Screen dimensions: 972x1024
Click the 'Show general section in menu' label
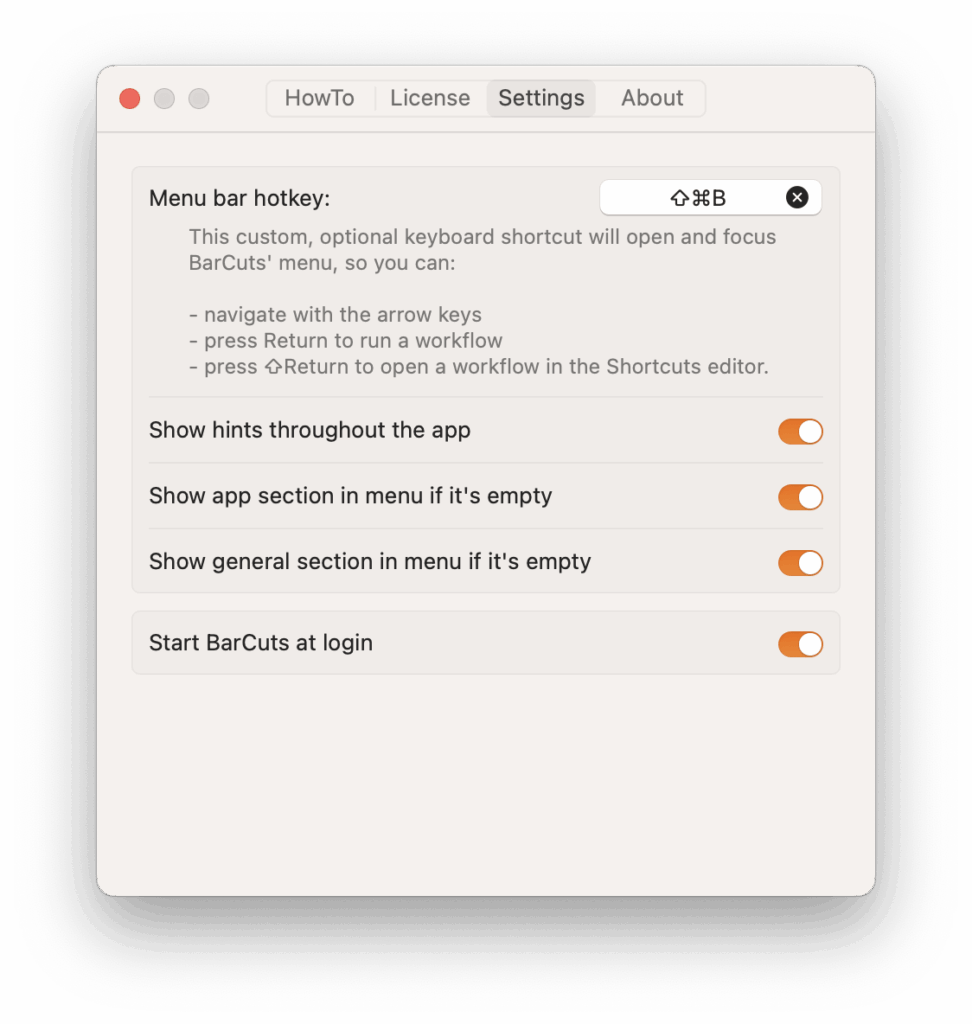(x=370, y=562)
